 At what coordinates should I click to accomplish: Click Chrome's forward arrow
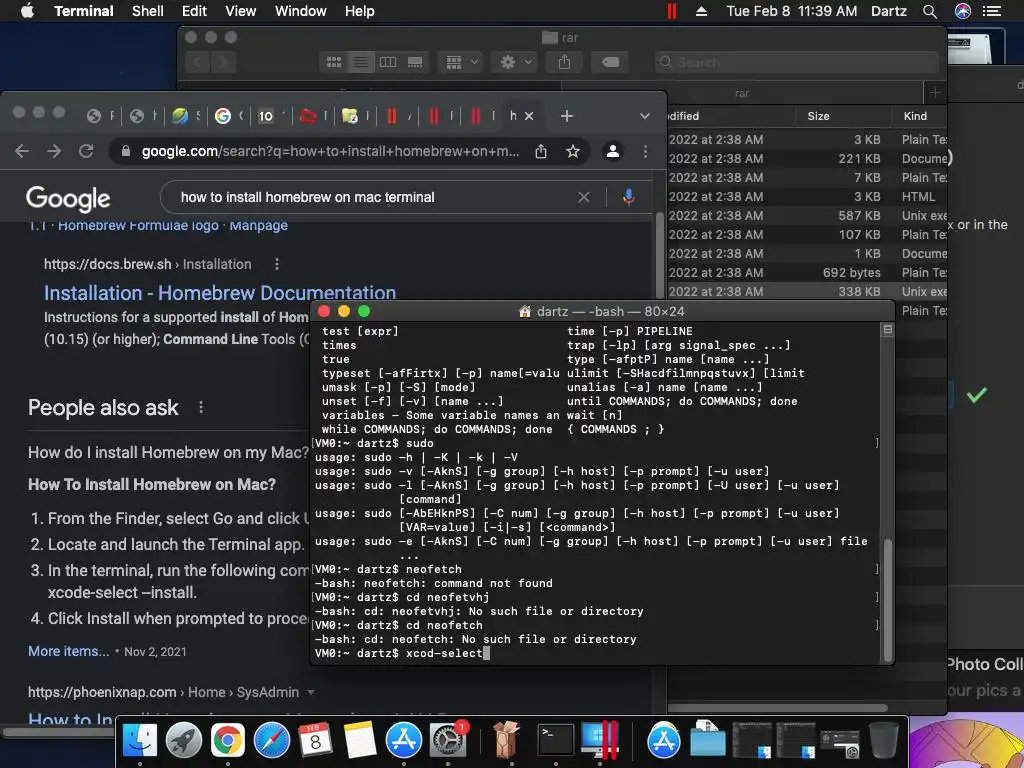click(x=54, y=152)
